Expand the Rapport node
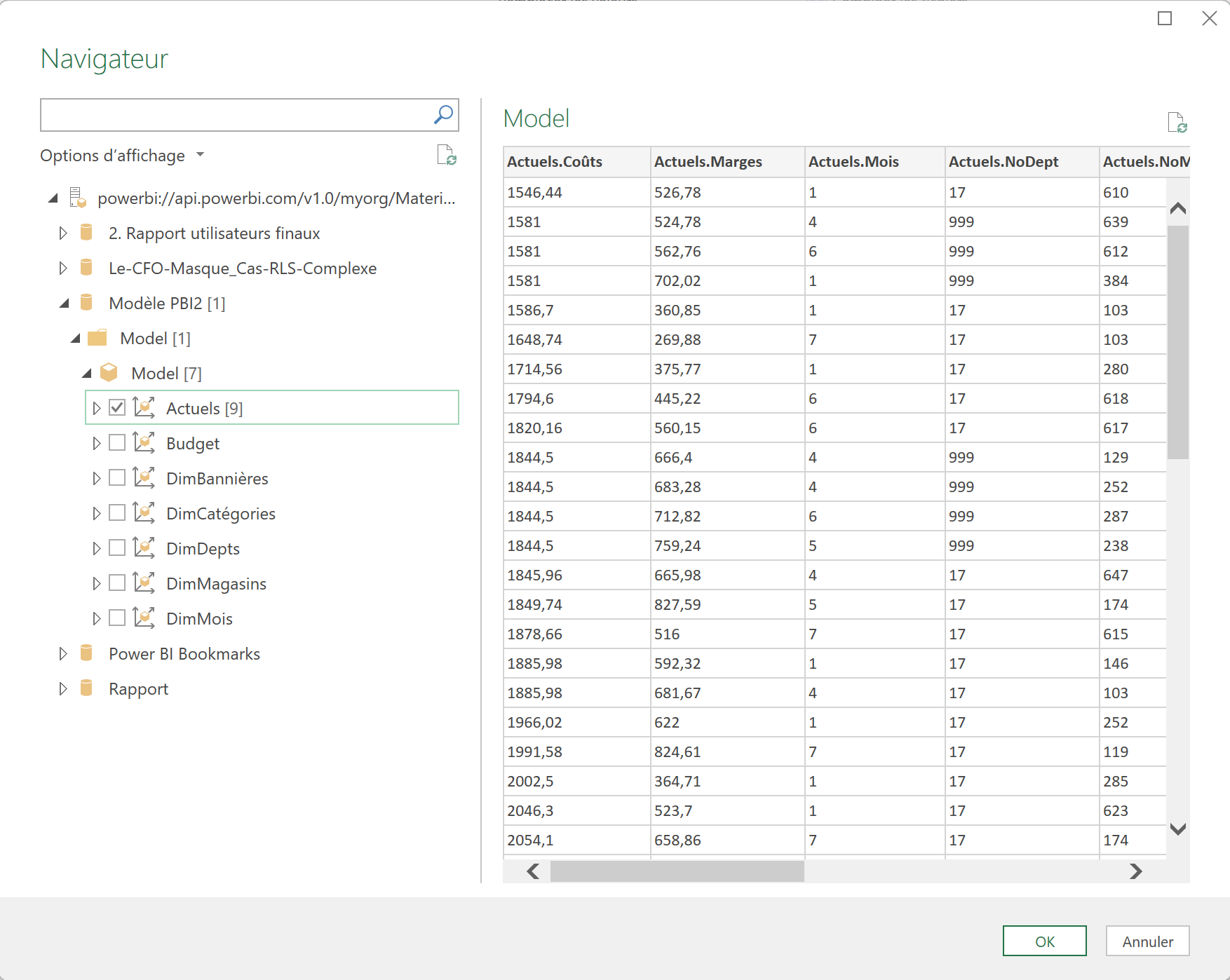The width and height of the screenshot is (1230, 980). coord(63,688)
